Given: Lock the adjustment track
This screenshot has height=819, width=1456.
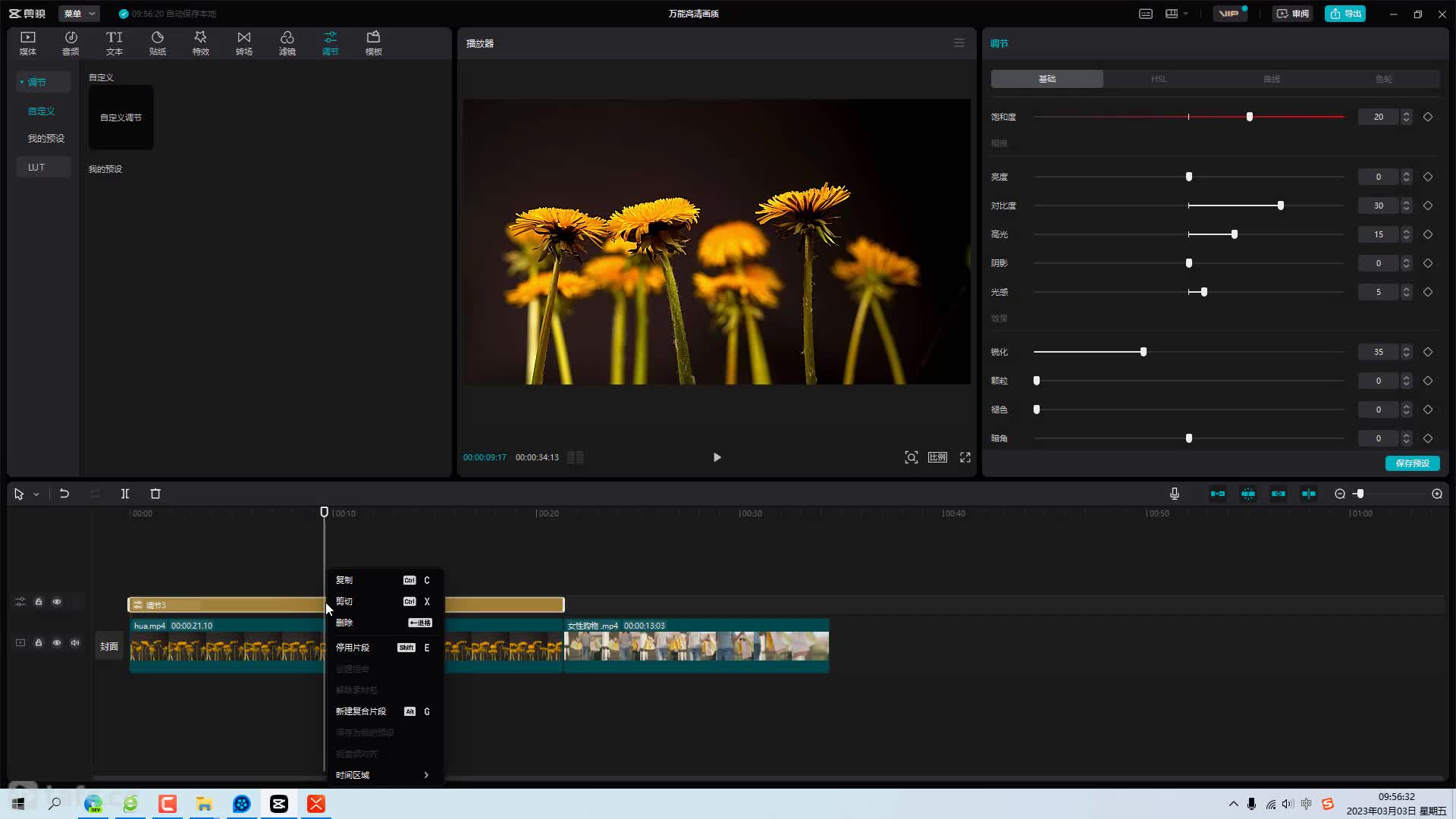Looking at the screenshot, I should point(39,601).
